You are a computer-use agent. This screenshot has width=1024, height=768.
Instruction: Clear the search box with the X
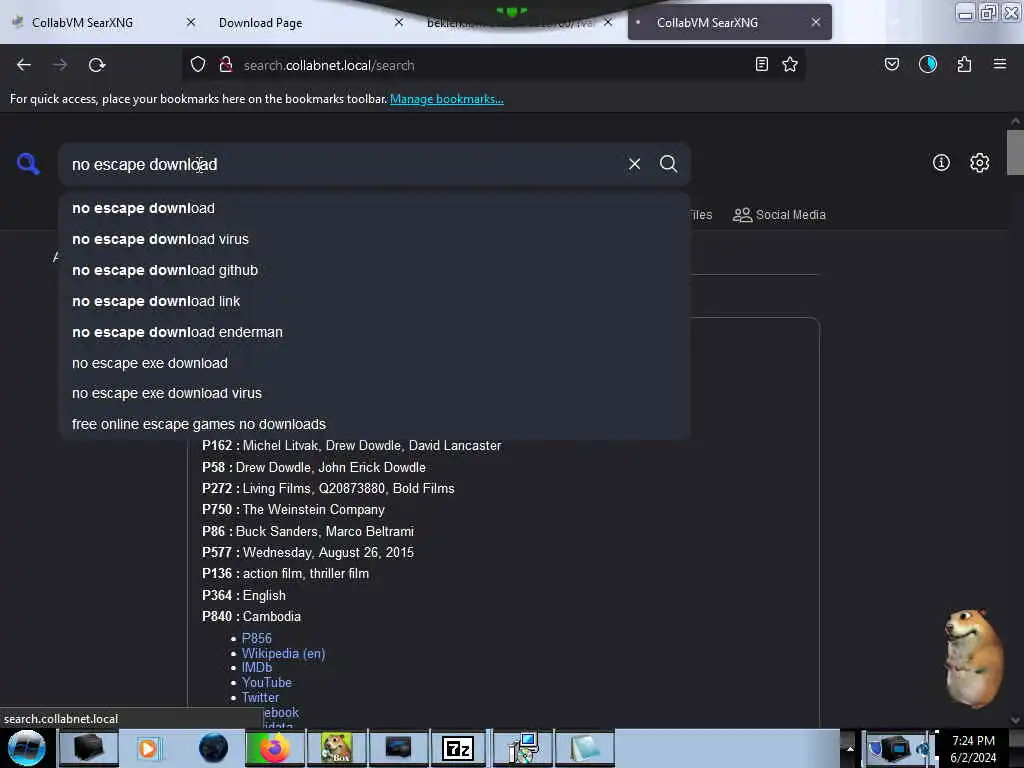[x=634, y=164]
